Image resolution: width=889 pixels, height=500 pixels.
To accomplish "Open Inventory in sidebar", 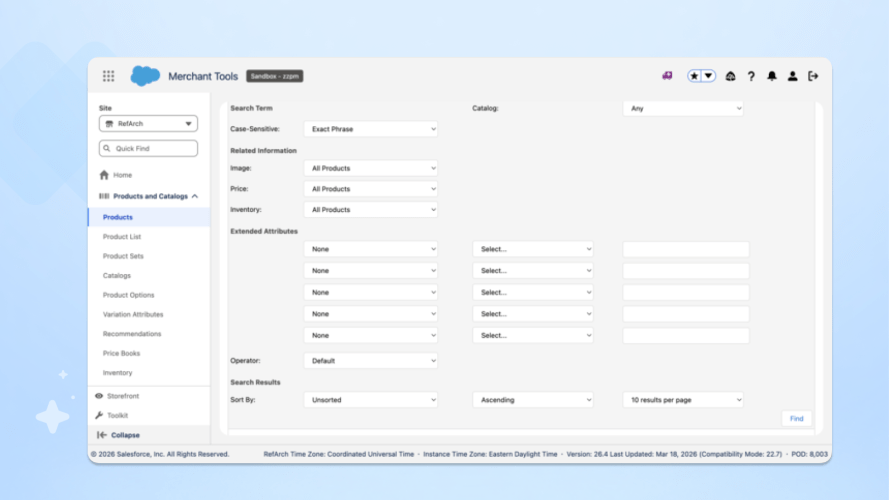I will click(x=117, y=372).
